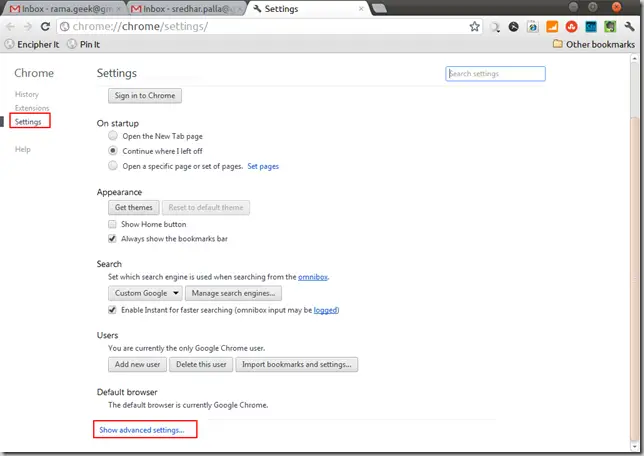The image size is (644, 456).
Task: Click the black circular extension icon
Action: coord(513,27)
